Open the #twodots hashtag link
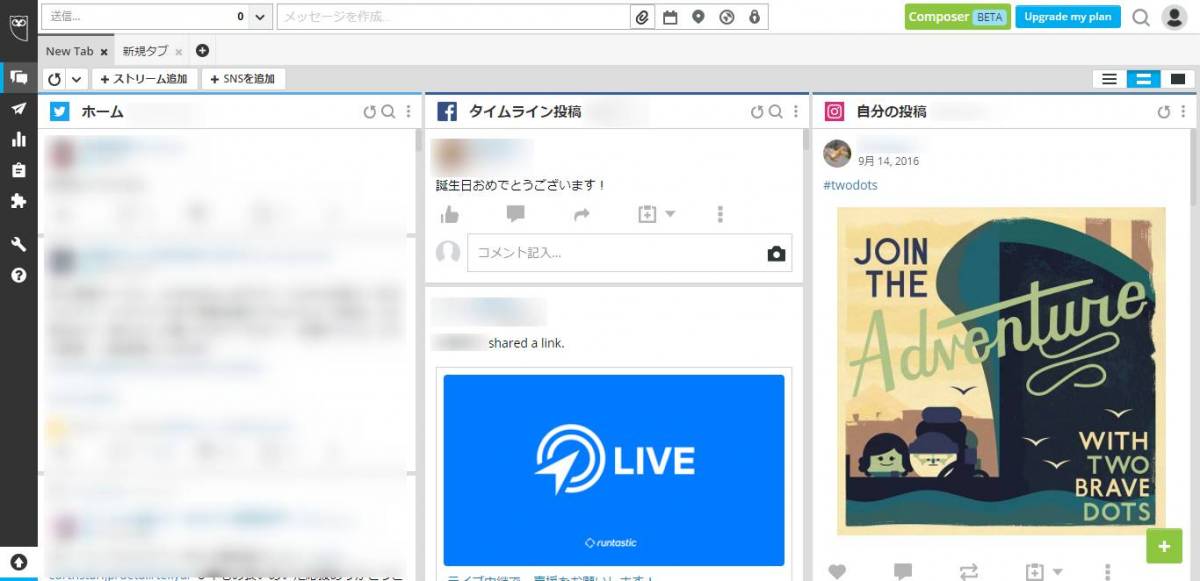Viewport: 1200px width, 581px height. 850,185
